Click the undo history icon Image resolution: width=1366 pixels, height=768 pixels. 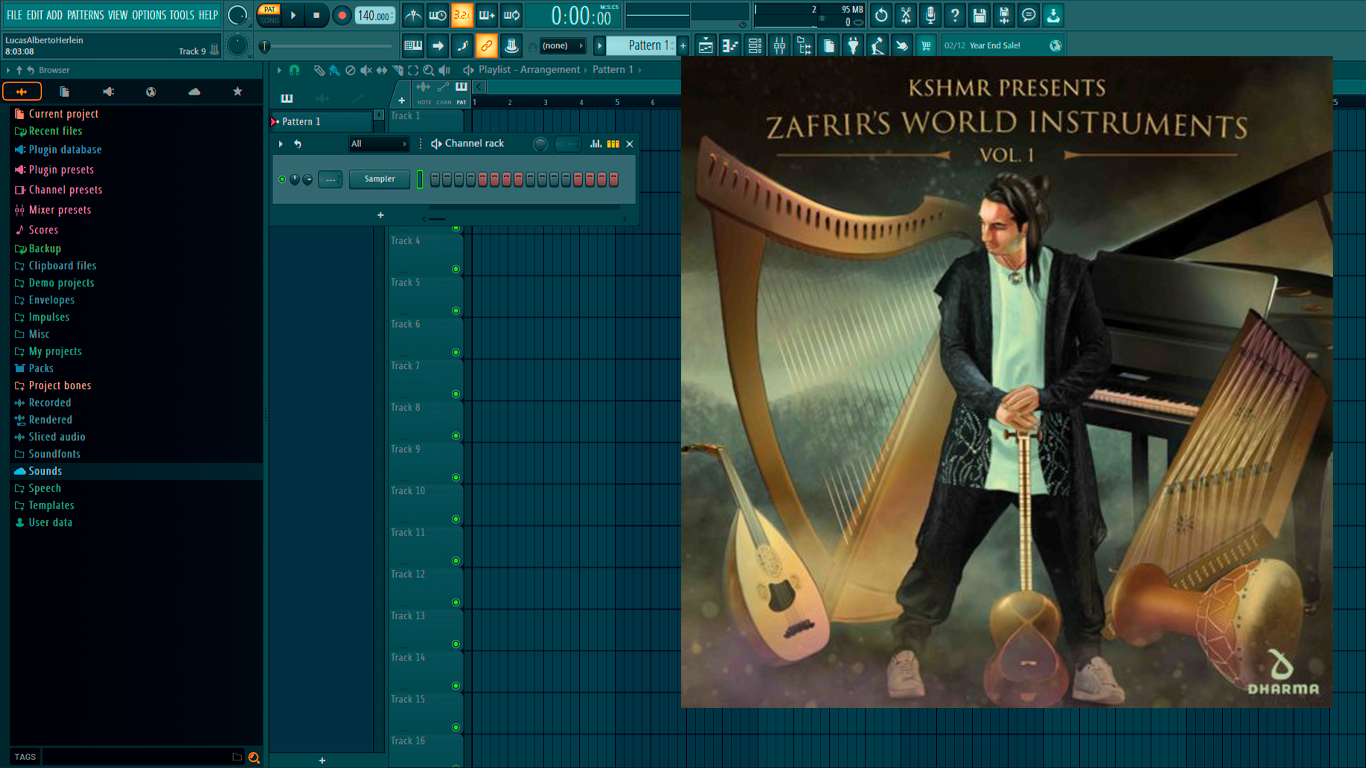pyautogui.click(x=881, y=15)
